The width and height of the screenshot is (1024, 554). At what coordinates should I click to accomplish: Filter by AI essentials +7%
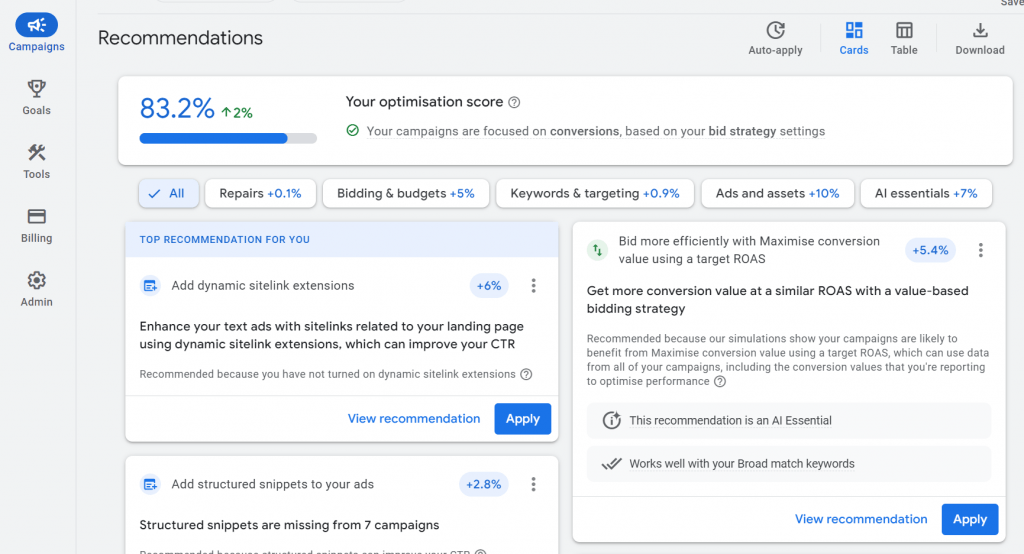click(x=926, y=193)
